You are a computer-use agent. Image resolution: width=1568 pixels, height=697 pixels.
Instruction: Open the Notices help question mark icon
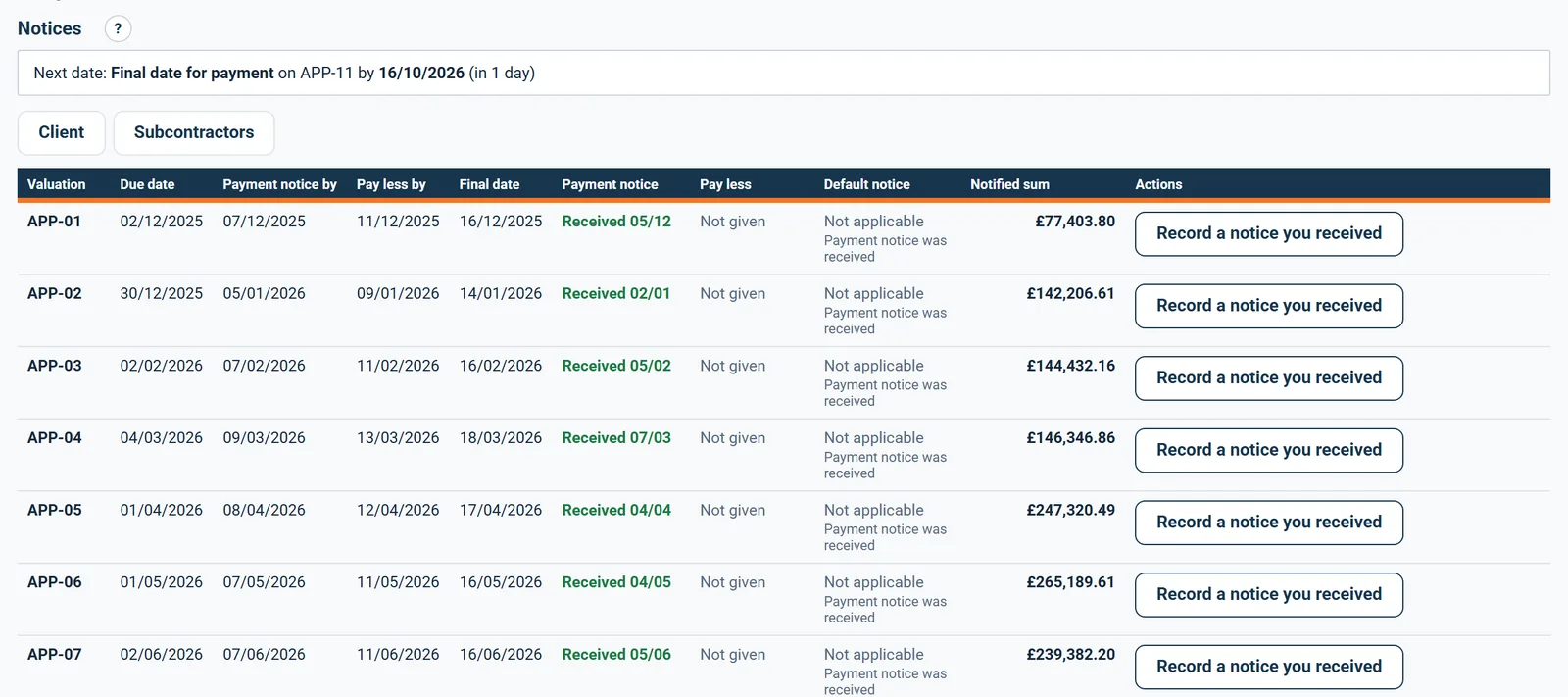(118, 28)
